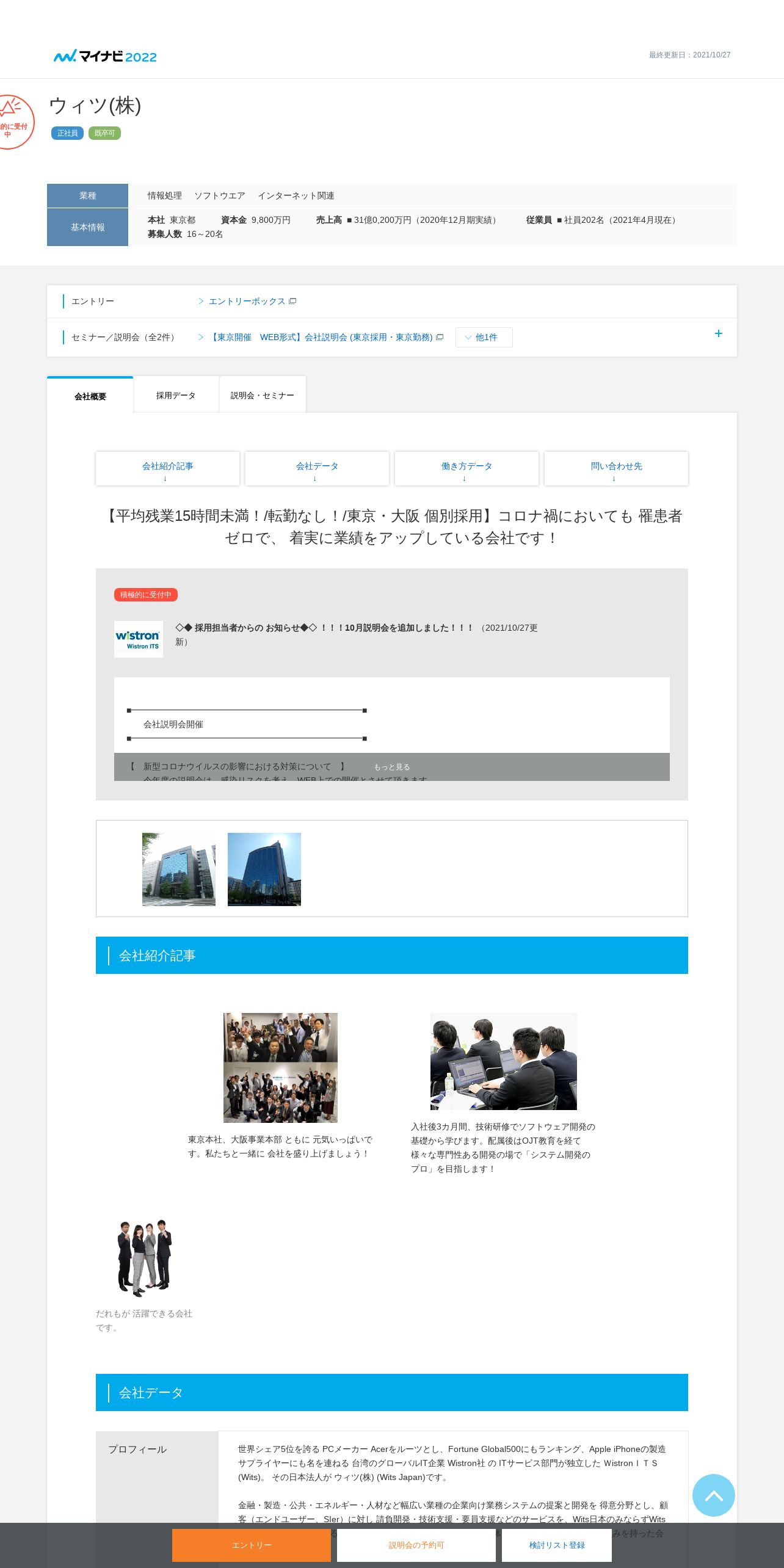Click the 会社説明会開催 text
The width and height of the screenshot is (784, 1568).
(x=173, y=724)
